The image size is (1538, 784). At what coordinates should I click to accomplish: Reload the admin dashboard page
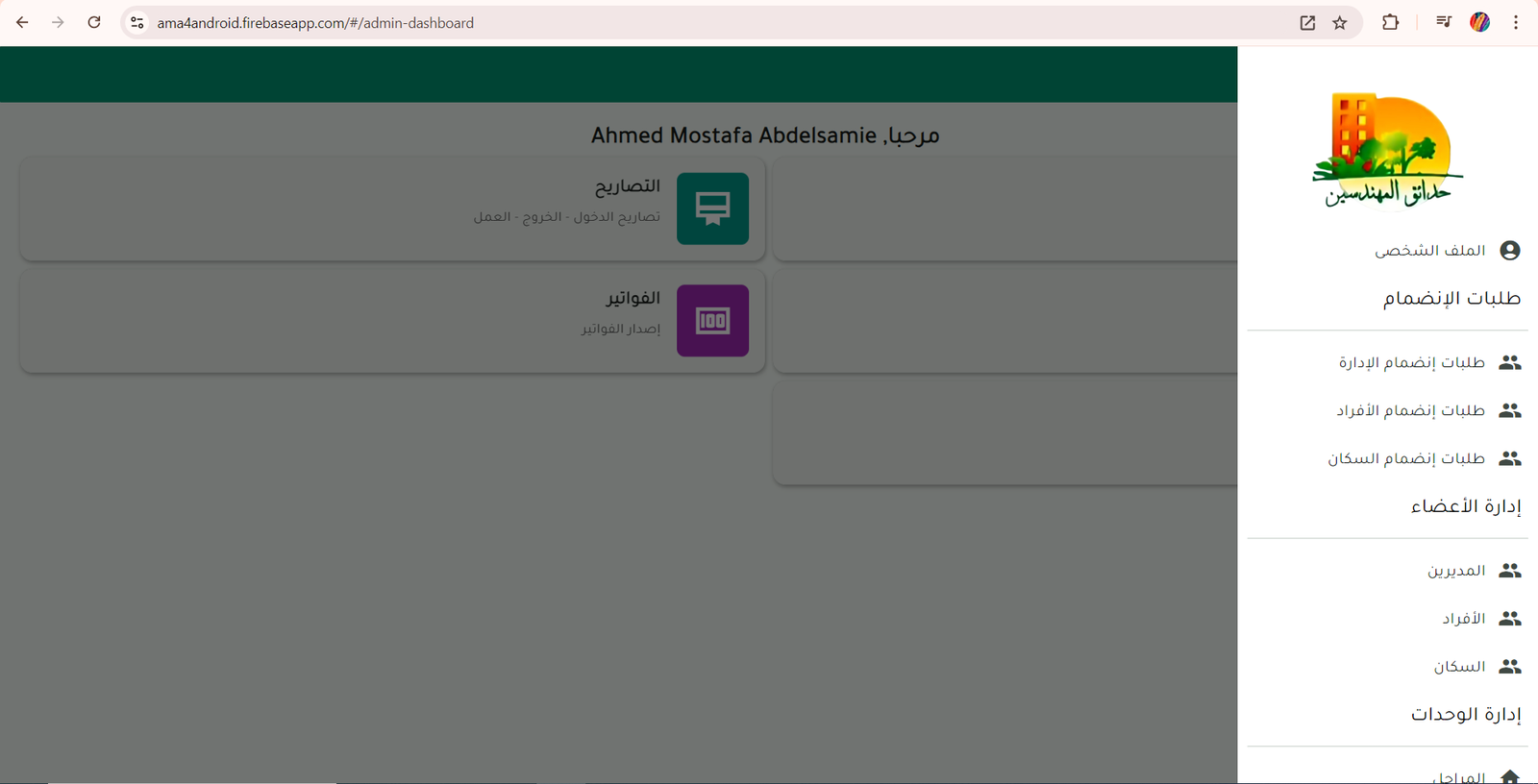[x=94, y=22]
